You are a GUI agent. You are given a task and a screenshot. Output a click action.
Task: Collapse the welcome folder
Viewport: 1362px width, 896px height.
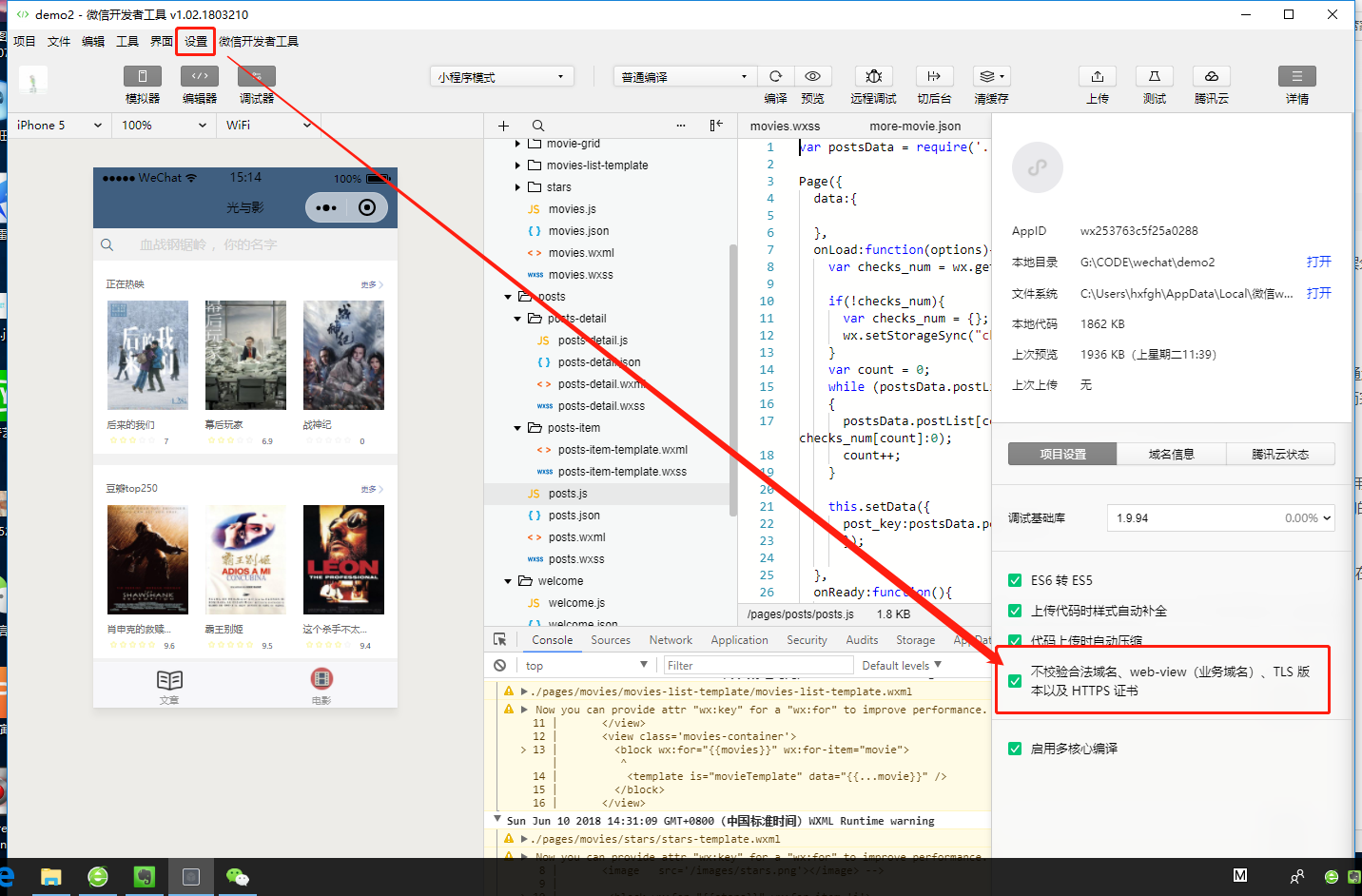click(x=508, y=581)
